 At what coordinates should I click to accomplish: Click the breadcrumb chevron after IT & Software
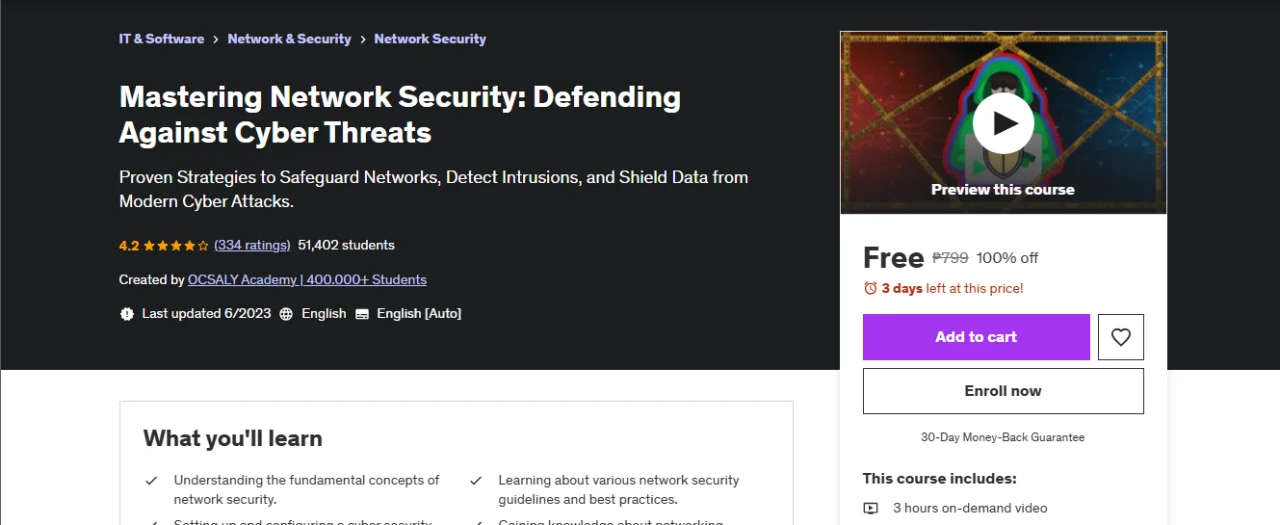(x=216, y=39)
